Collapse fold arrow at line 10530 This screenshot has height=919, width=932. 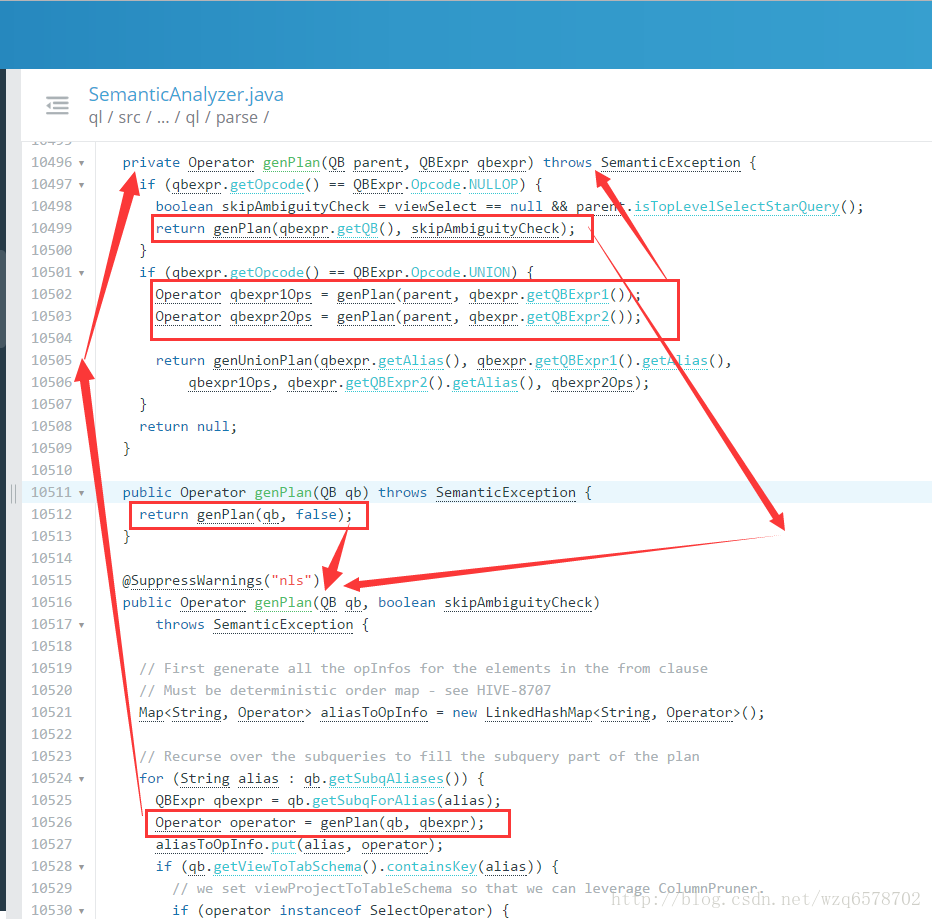point(81,911)
